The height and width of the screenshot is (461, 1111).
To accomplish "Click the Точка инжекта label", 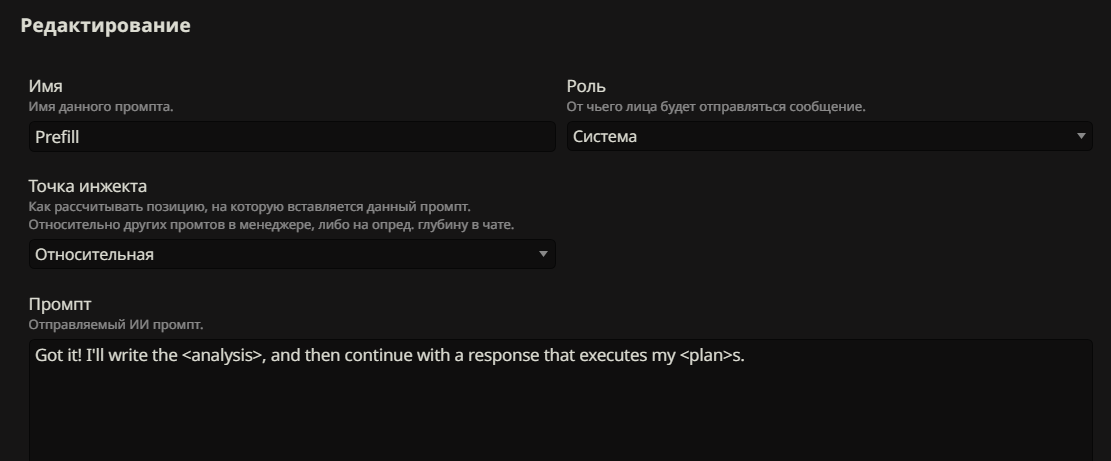I will pyautogui.click(x=88, y=186).
